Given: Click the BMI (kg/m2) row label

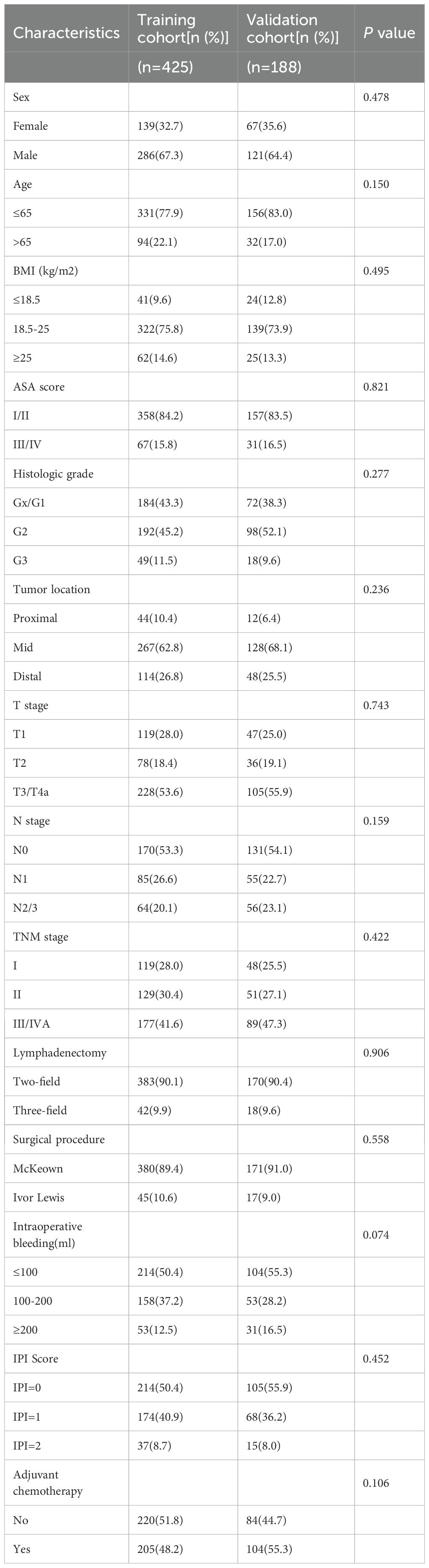Looking at the screenshot, I should [46, 271].
